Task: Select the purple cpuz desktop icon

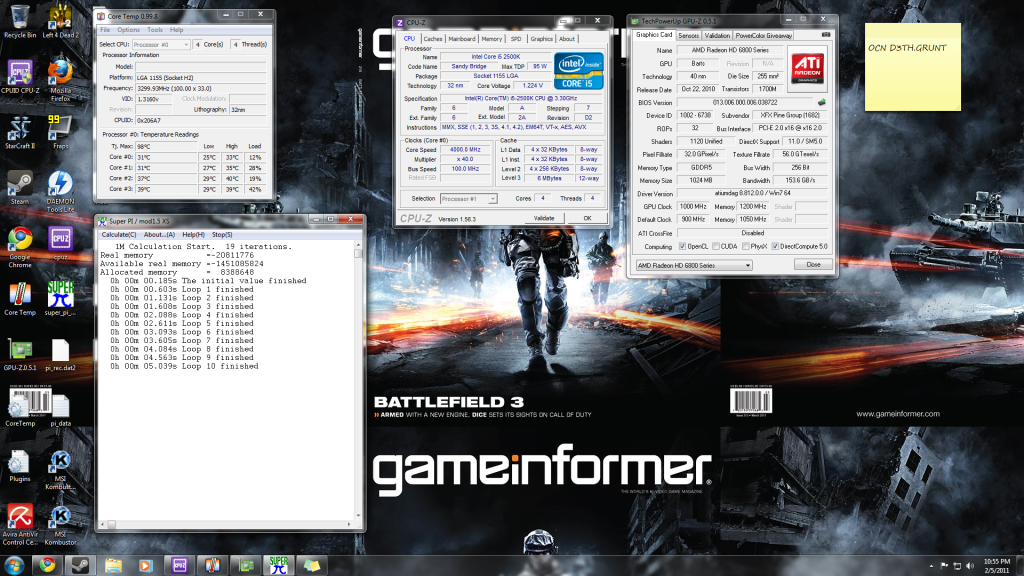Action: [60, 244]
